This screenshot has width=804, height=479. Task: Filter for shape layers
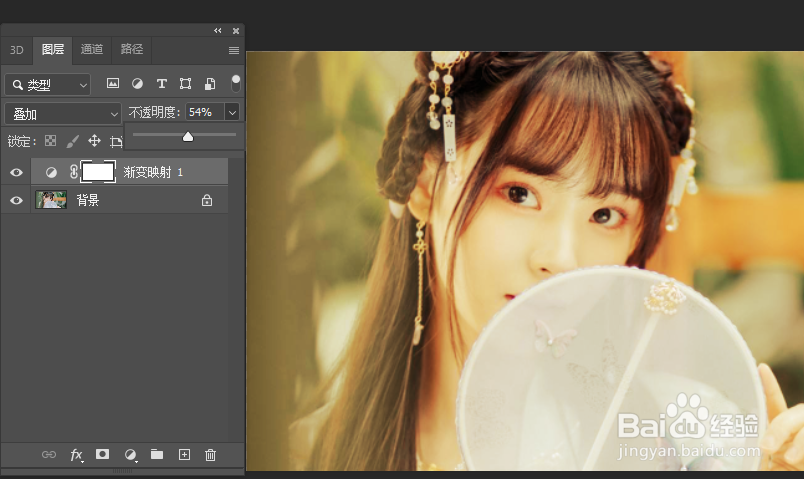(185, 84)
